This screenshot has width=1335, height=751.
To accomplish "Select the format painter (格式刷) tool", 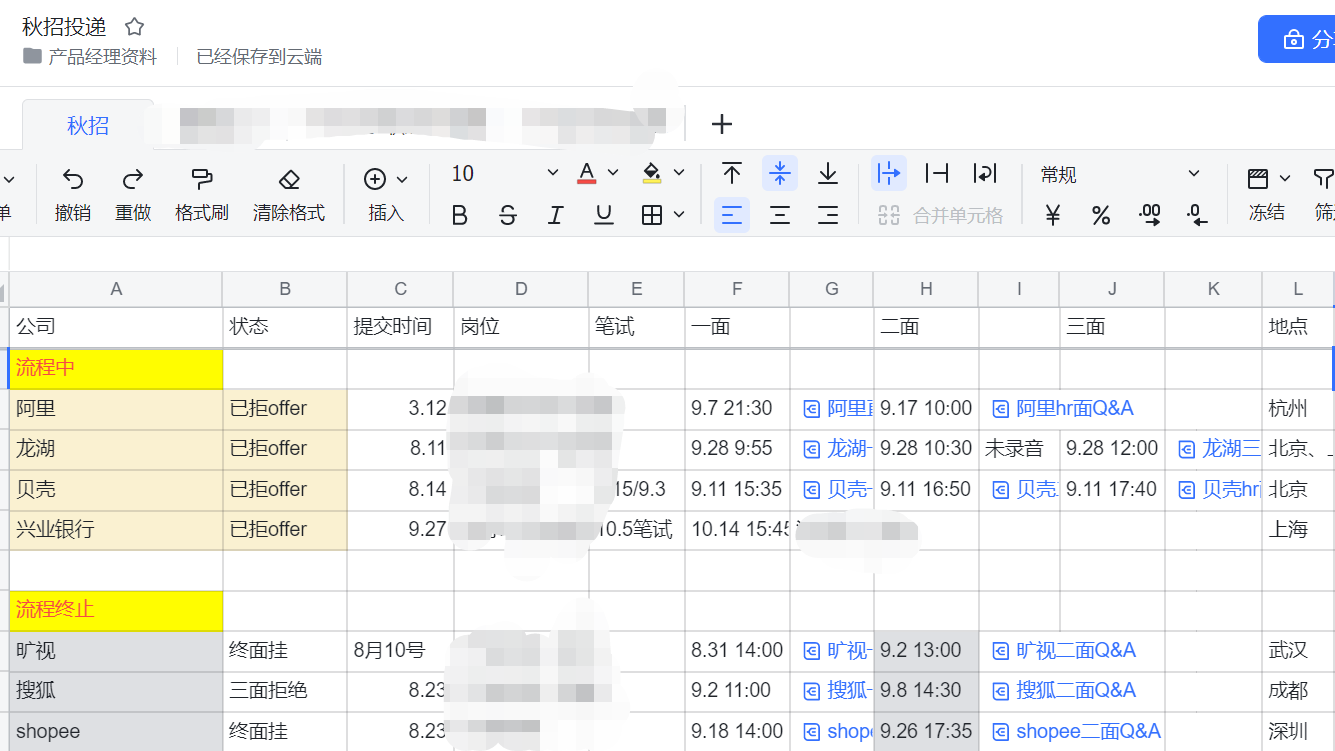I will coord(201,180).
